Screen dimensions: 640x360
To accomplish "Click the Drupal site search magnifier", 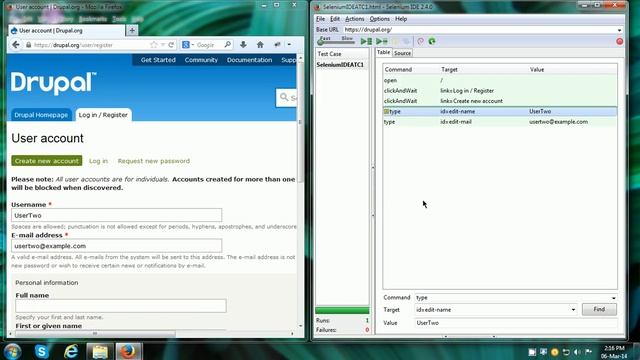I will tap(284, 97).
